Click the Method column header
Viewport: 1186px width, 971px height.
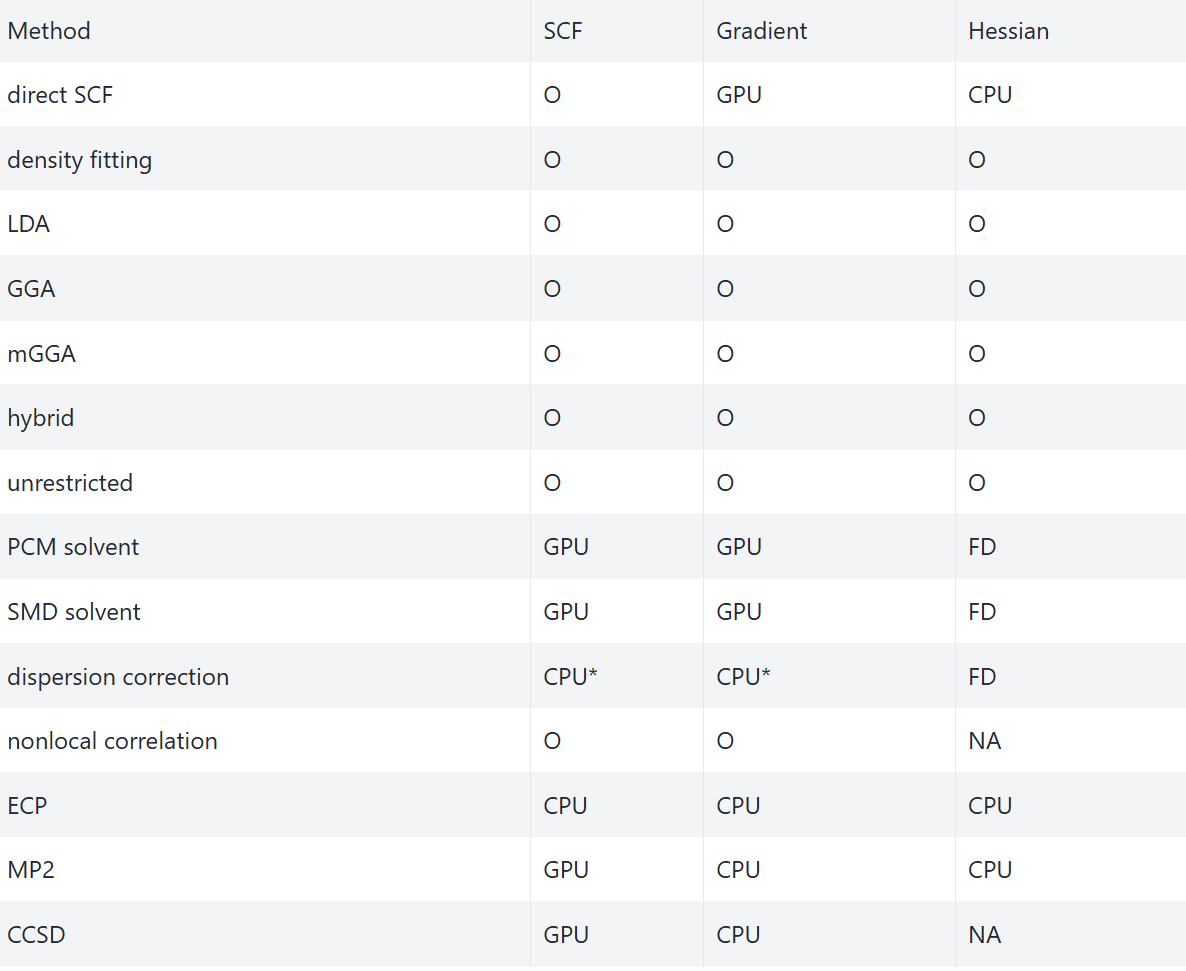[49, 31]
